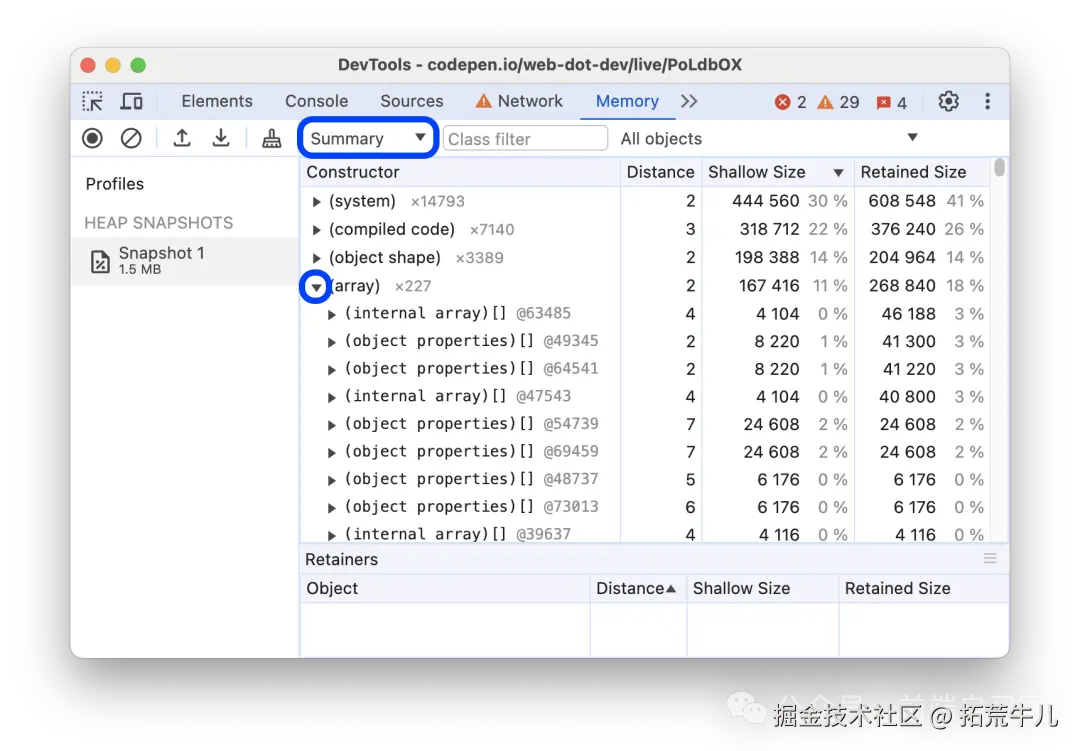Open DevTools settings gear icon
This screenshot has width=1080, height=751.
point(948,101)
